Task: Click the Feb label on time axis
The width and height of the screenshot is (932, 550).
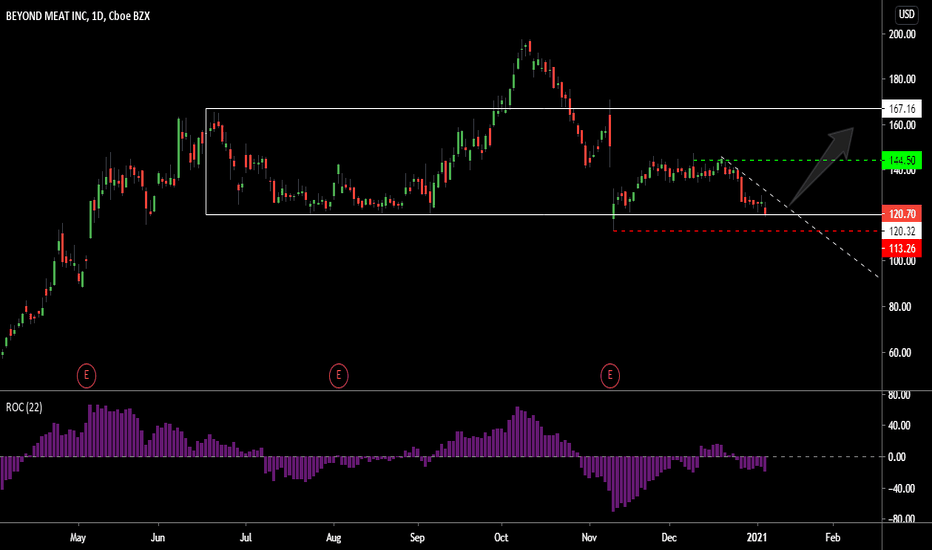Action: point(833,538)
